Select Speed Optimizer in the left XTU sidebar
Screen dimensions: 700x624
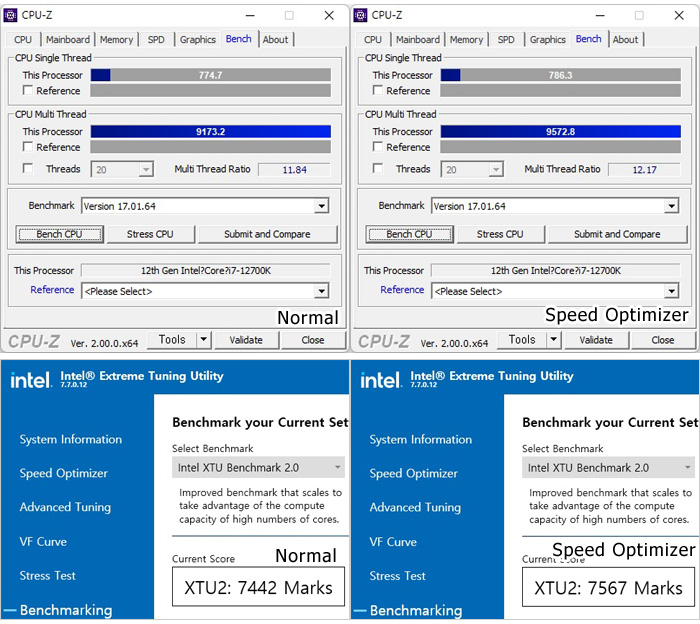point(63,473)
